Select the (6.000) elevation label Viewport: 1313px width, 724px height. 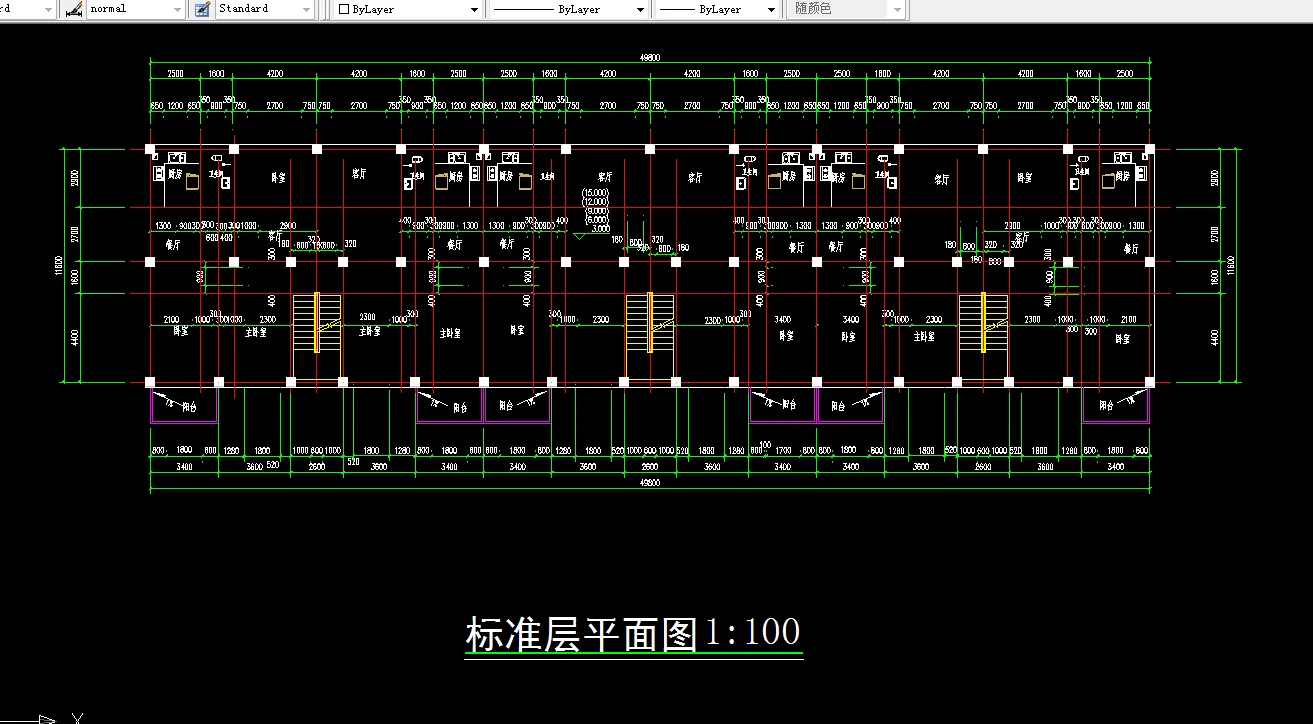(x=595, y=219)
